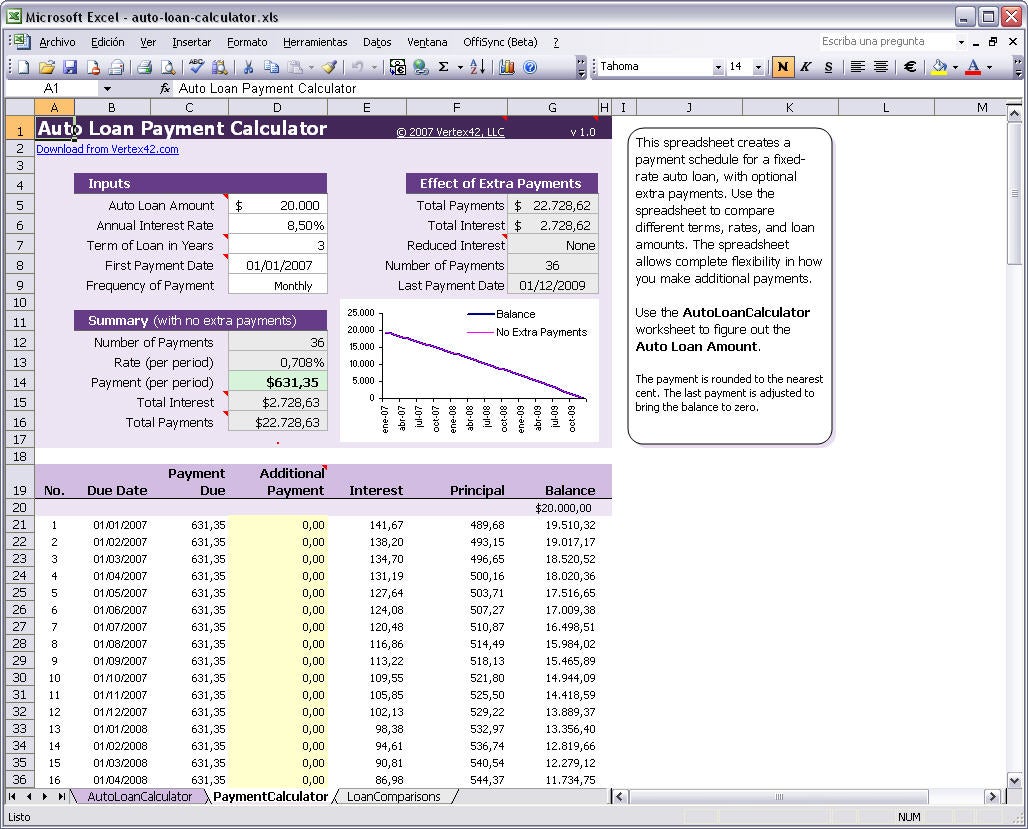1028x829 pixels.
Task: Click the Download from Vertex42.com link
Action: (107, 149)
